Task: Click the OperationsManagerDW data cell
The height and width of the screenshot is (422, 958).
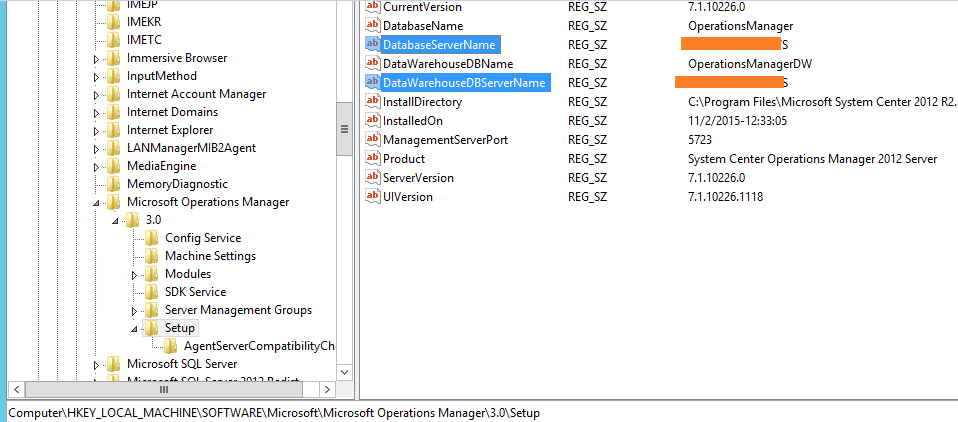Action: pyautogui.click(x=750, y=64)
